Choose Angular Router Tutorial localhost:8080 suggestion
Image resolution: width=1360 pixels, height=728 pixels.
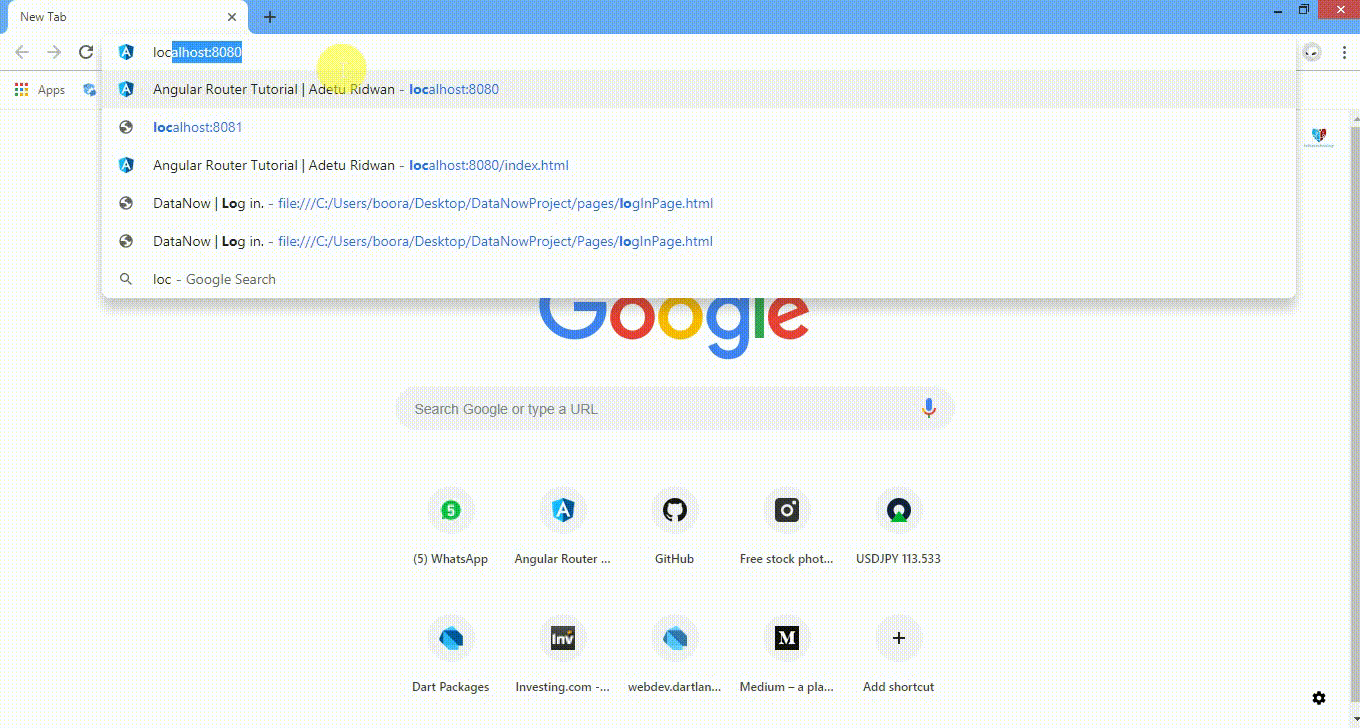(x=699, y=89)
